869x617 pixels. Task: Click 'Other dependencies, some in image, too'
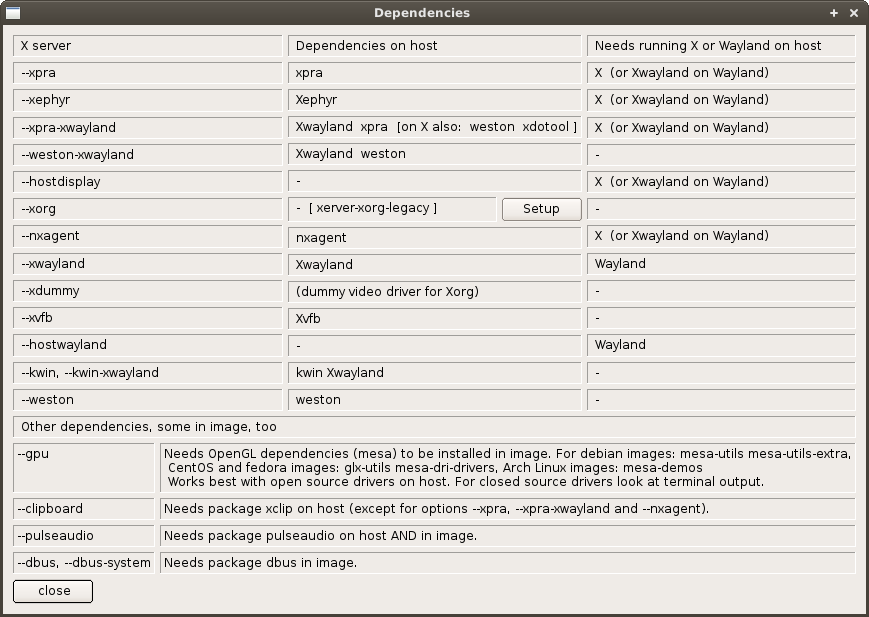point(434,427)
